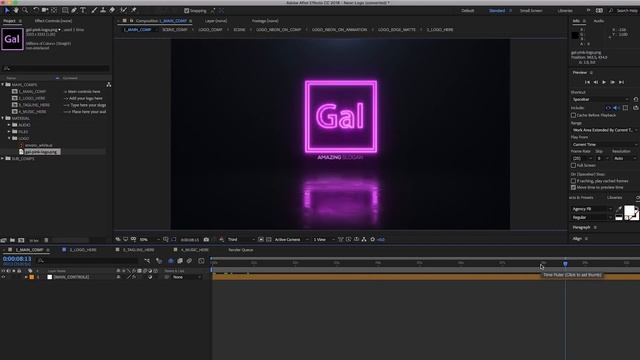Toggle the Draft 3D icon in timeline
640x360 pixels.
click(159, 261)
